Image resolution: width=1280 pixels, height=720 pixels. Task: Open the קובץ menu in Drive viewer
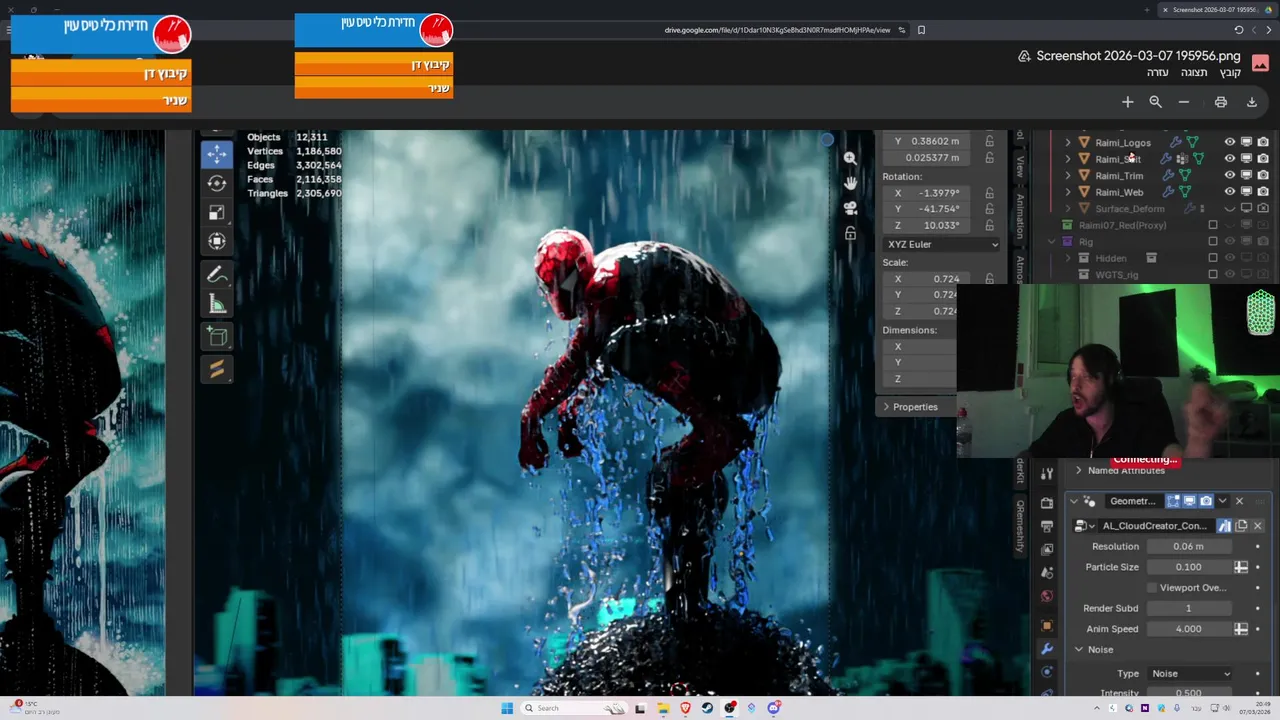click(x=1230, y=73)
